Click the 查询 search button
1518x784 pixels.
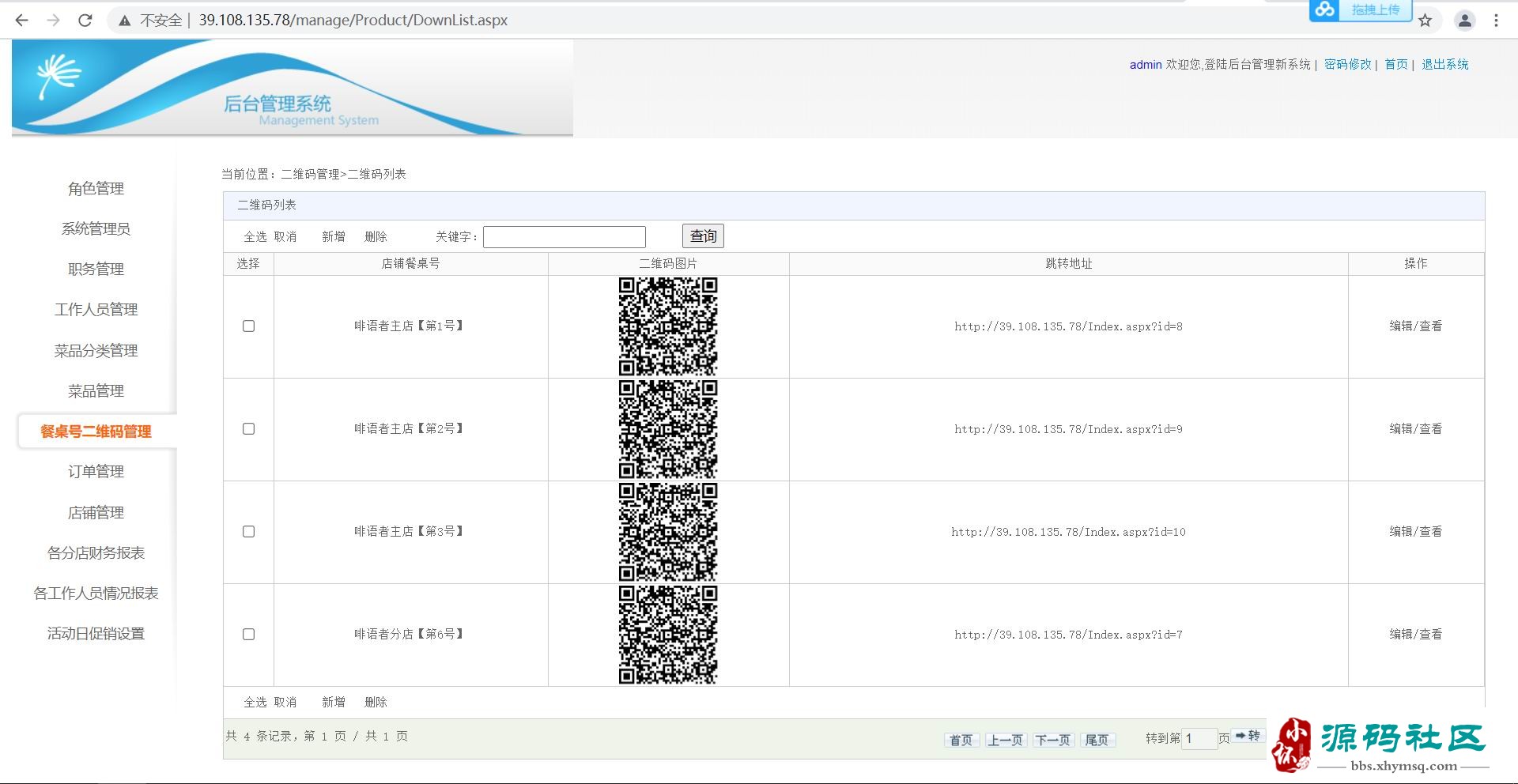coord(703,236)
